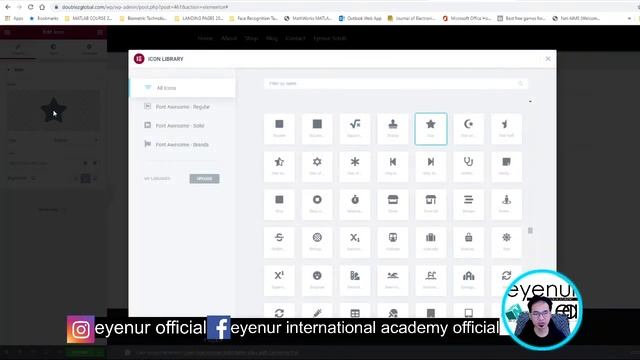Show All Icons category
This screenshot has height=360, width=640.
pyautogui.click(x=182, y=88)
